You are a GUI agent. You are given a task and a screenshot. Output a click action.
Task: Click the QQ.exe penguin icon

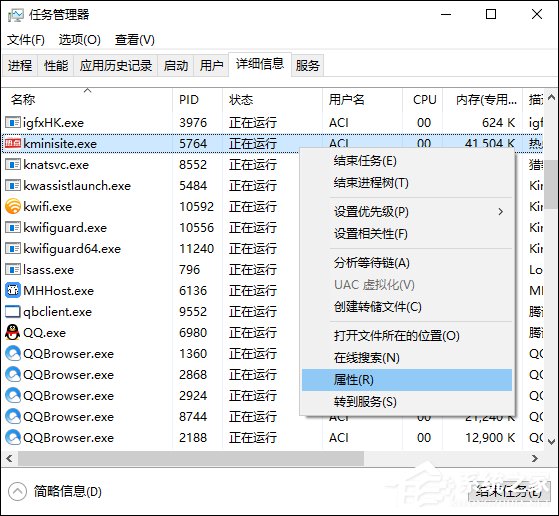13,332
